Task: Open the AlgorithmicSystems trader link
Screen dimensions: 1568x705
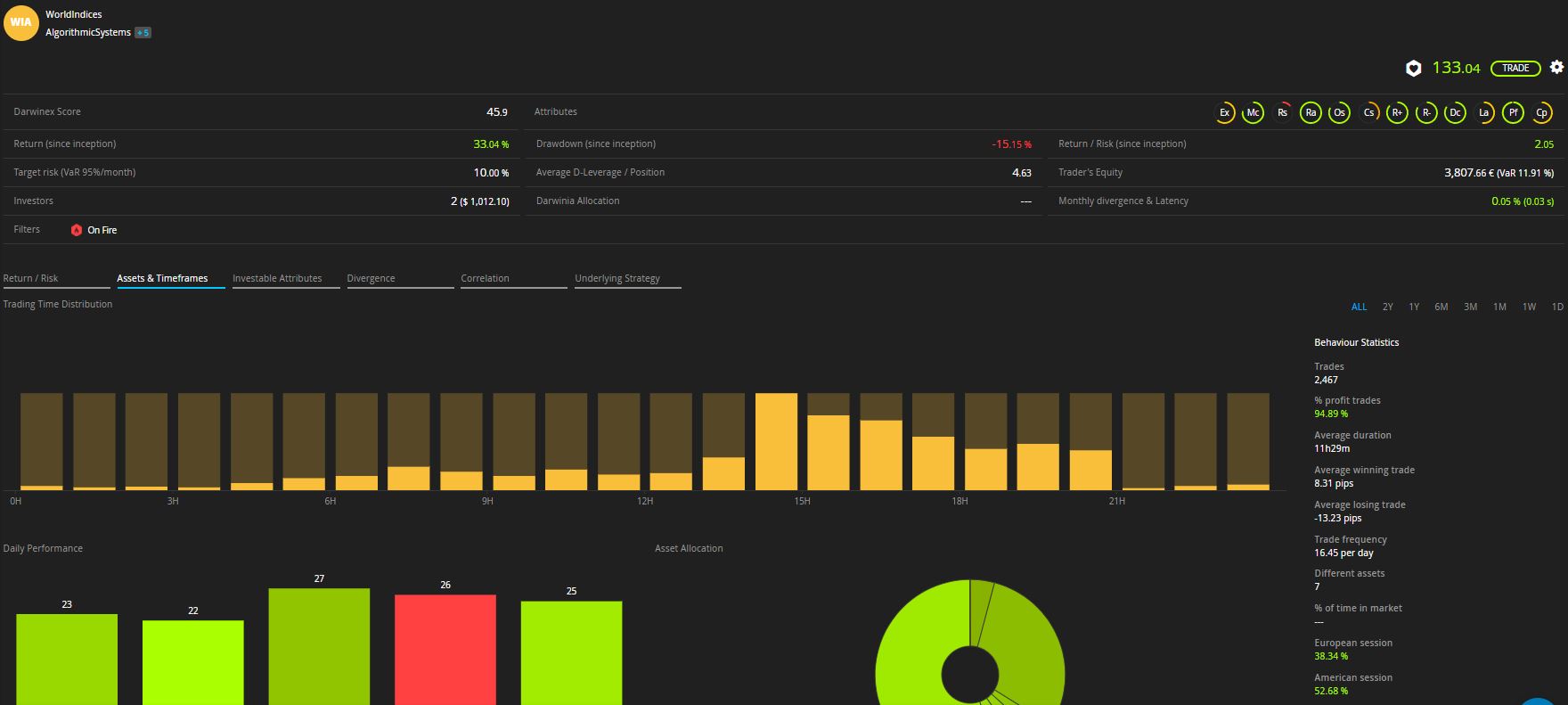Action: tap(88, 32)
